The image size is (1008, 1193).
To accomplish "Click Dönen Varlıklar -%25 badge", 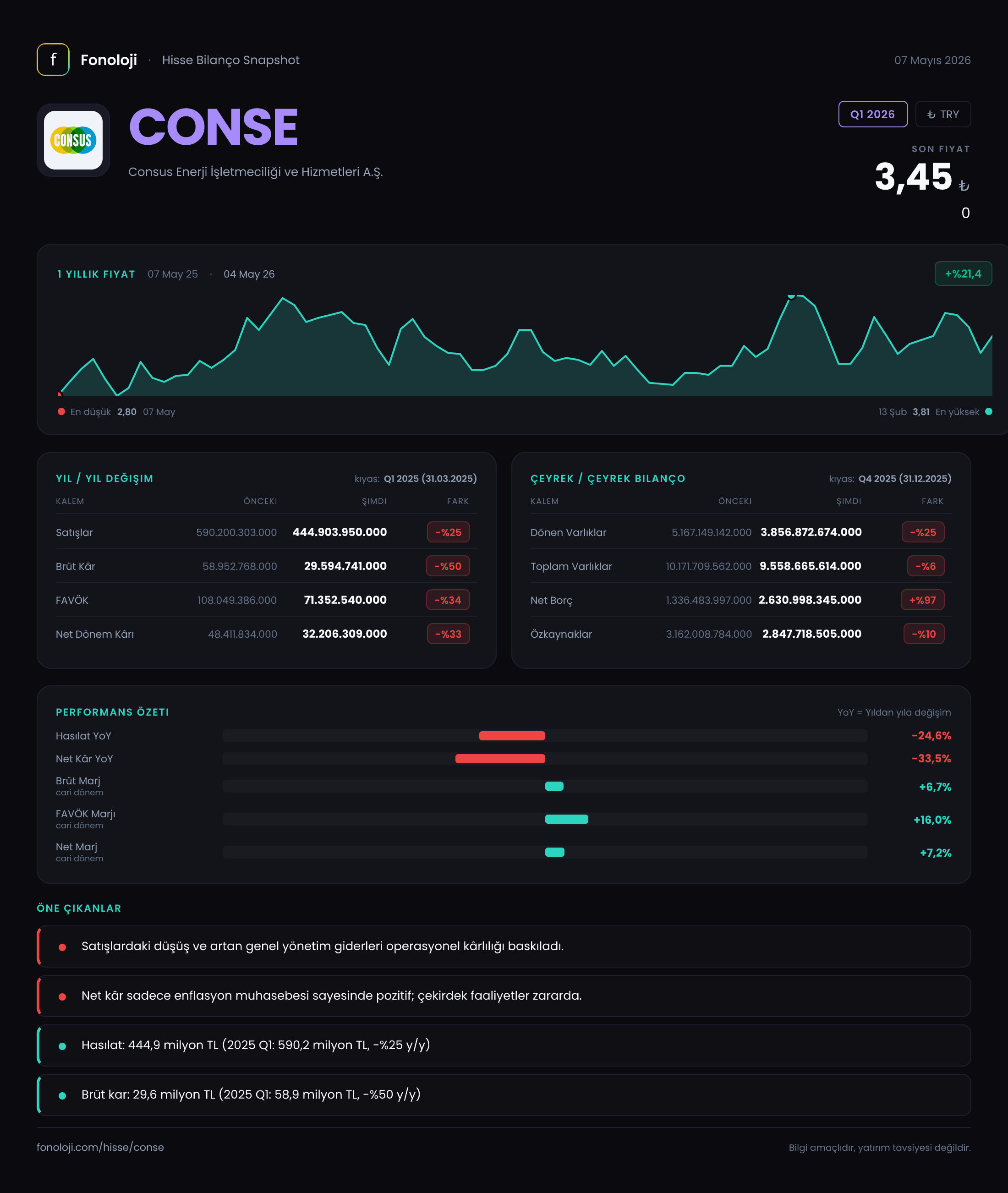I will click(x=923, y=532).
